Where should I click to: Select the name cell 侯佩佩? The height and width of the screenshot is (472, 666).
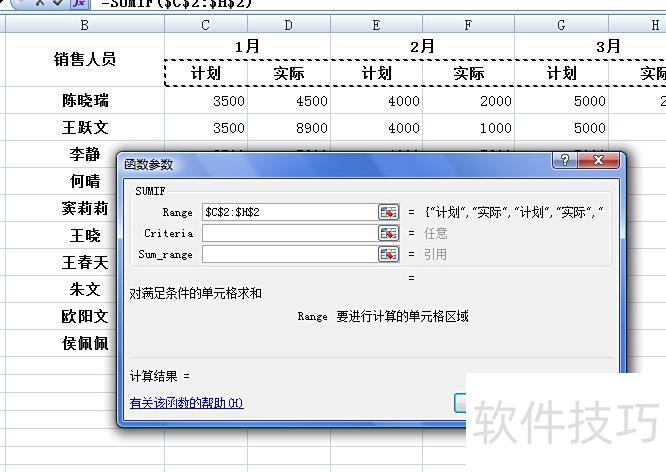tap(85, 343)
